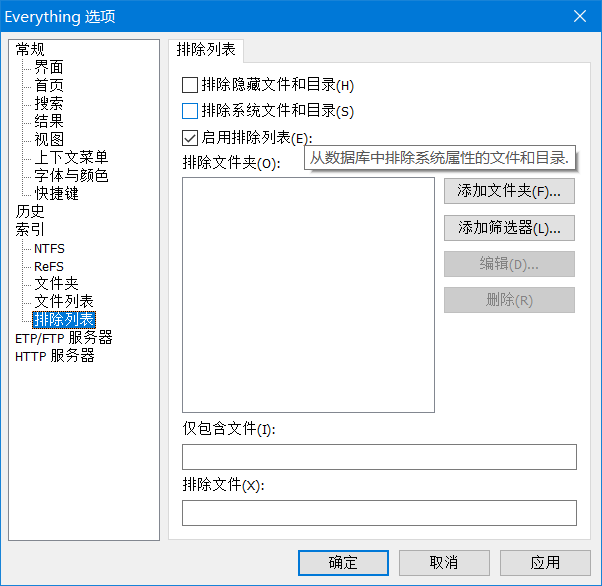The height and width of the screenshot is (586, 602).
Task: Open the 界面 settings page
Action: (49, 67)
